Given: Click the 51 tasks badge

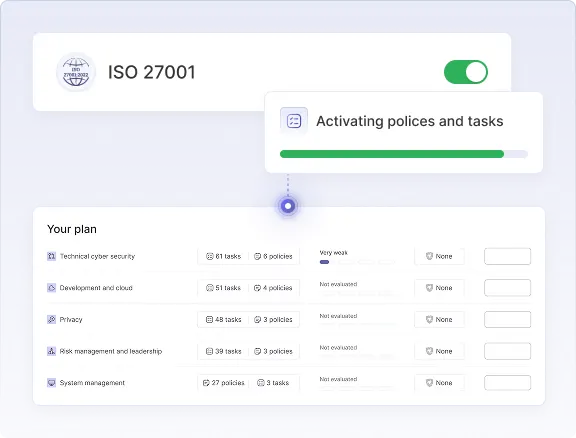Looking at the screenshot, I should (223, 288).
